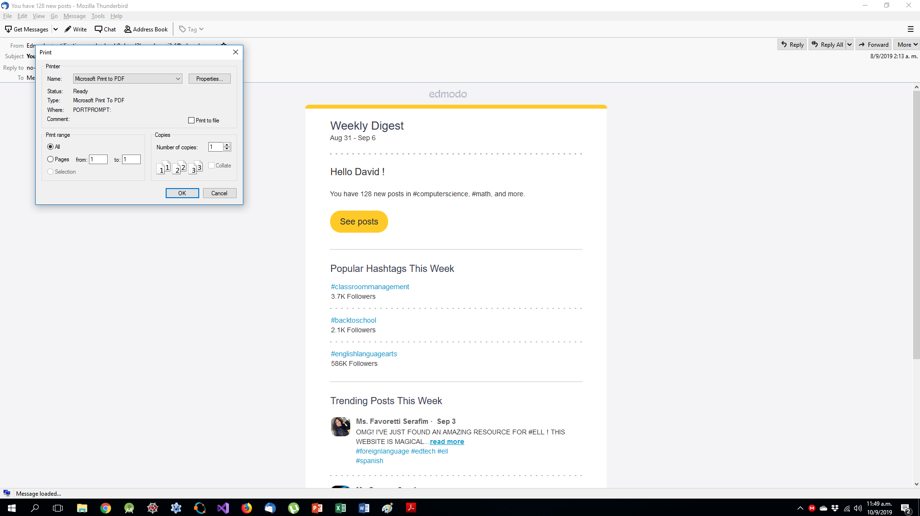This screenshot has width=920, height=516.
Task: Open the More actions dropdown
Action: click(907, 45)
